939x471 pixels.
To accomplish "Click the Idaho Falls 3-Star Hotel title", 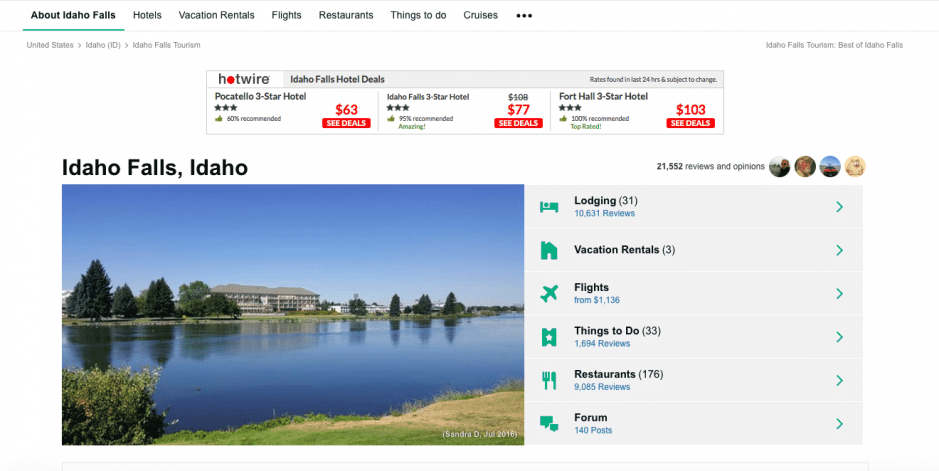I will click(428, 97).
